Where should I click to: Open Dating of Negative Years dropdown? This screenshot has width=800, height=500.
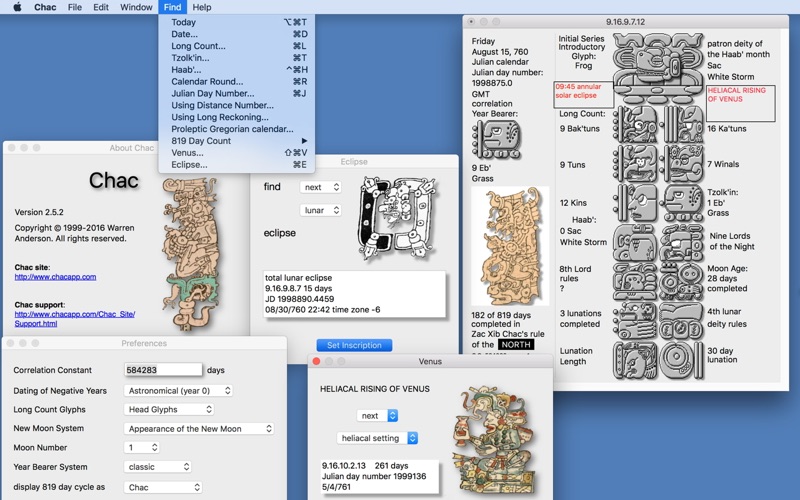pyautogui.click(x=178, y=390)
